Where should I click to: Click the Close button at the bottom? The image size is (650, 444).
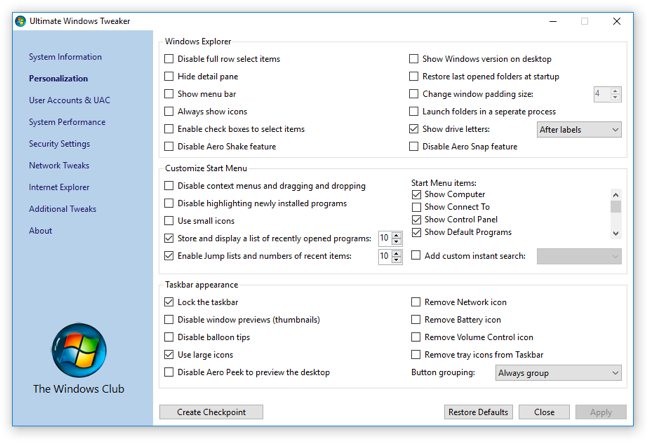pyautogui.click(x=544, y=412)
